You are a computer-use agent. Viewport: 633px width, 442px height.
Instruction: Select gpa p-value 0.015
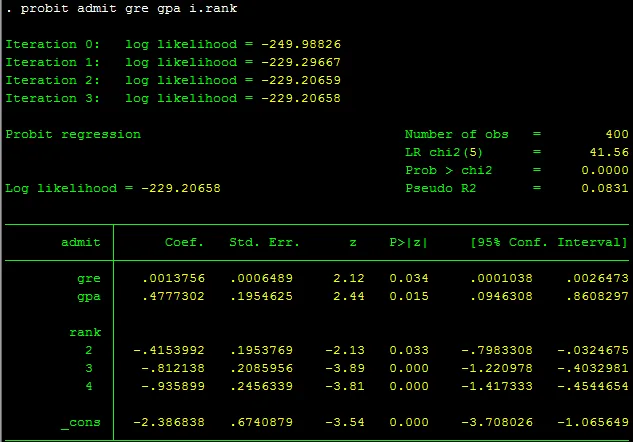409,296
